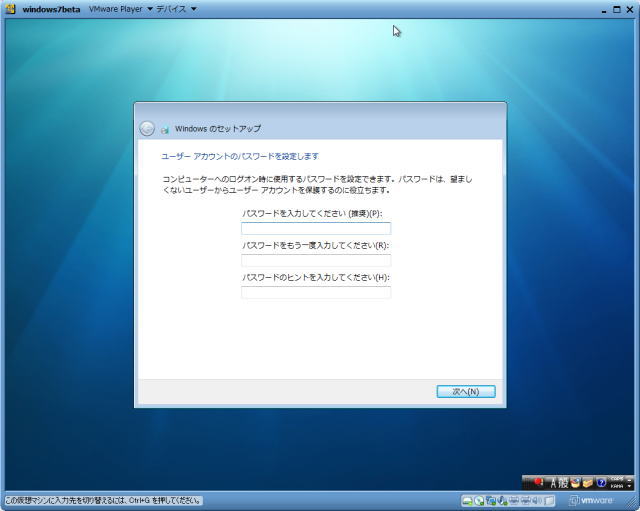
Task: Open the VMware Player menu
Action: tap(120, 9)
